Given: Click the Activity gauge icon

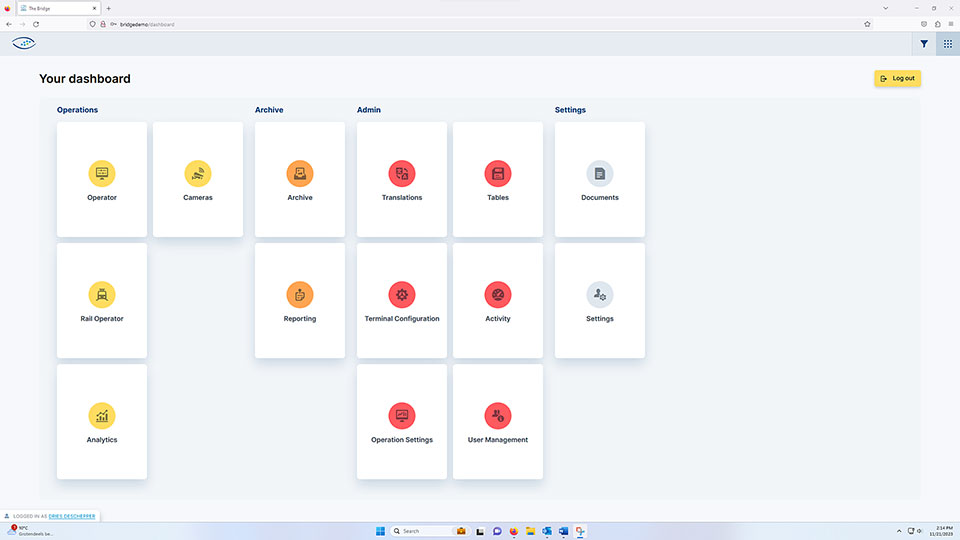Looking at the screenshot, I should pyautogui.click(x=498, y=294).
